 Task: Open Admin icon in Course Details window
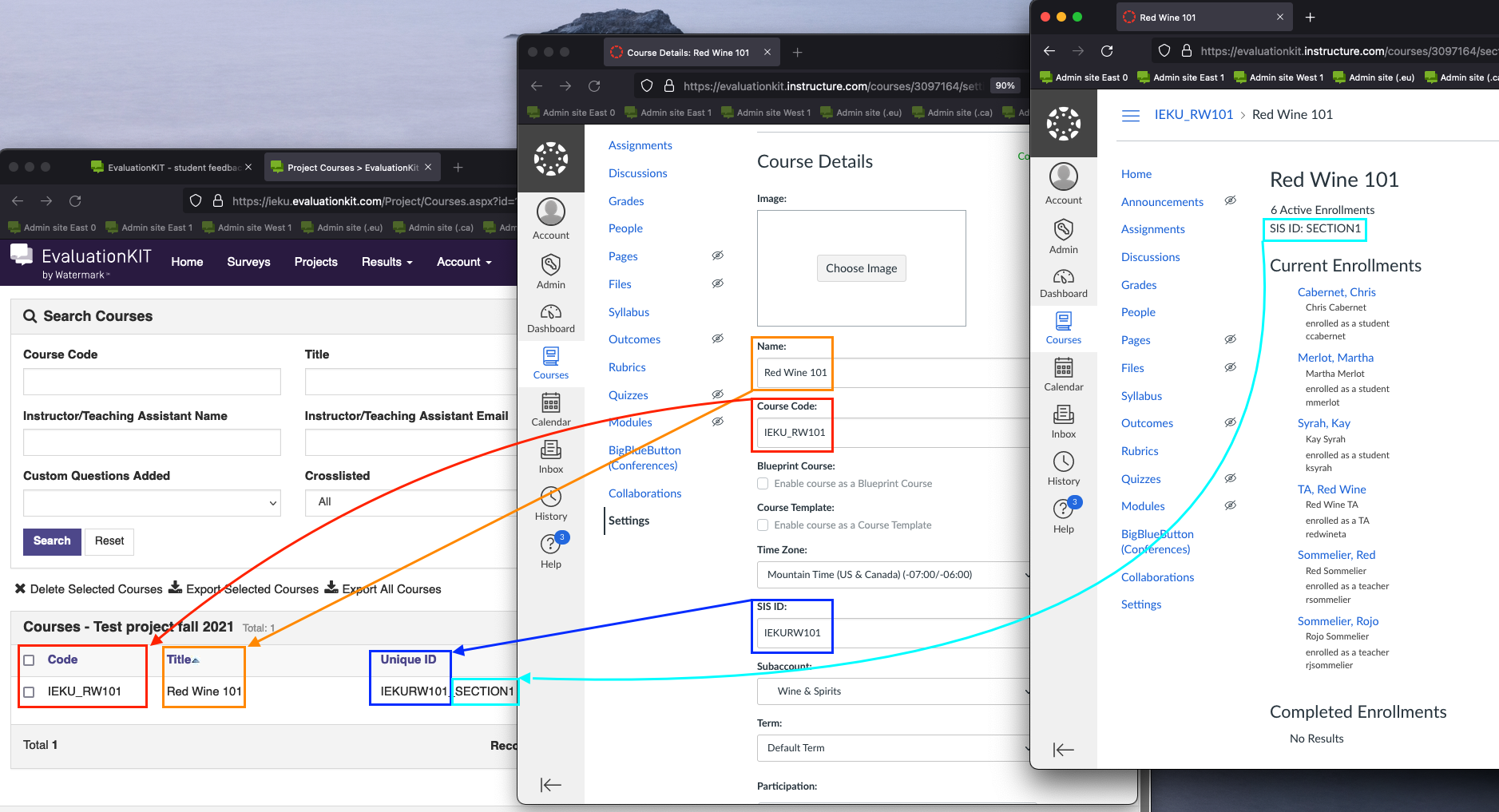tap(551, 271)
